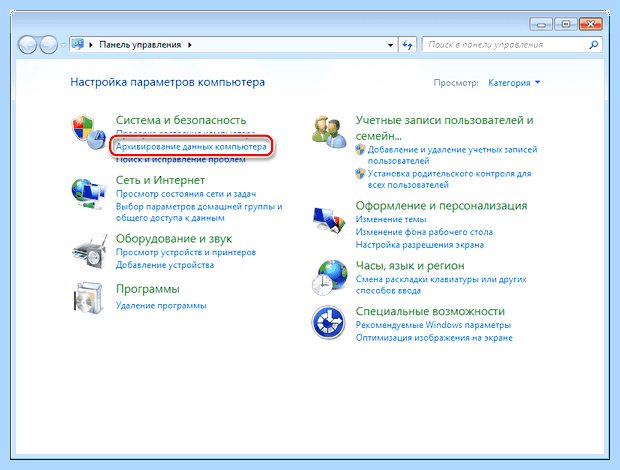The image size is (620, 470).
Task: Minimize the Control Panel window
Action: pos(541,25)
